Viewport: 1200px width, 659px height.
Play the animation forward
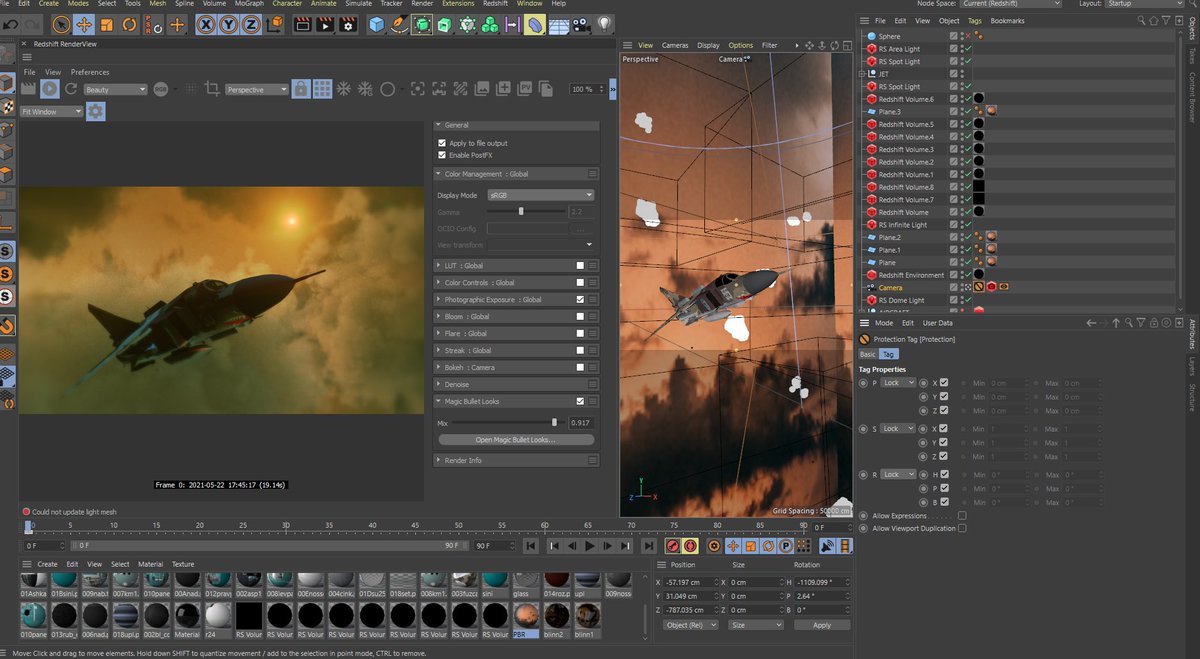[x=590, y=546]
